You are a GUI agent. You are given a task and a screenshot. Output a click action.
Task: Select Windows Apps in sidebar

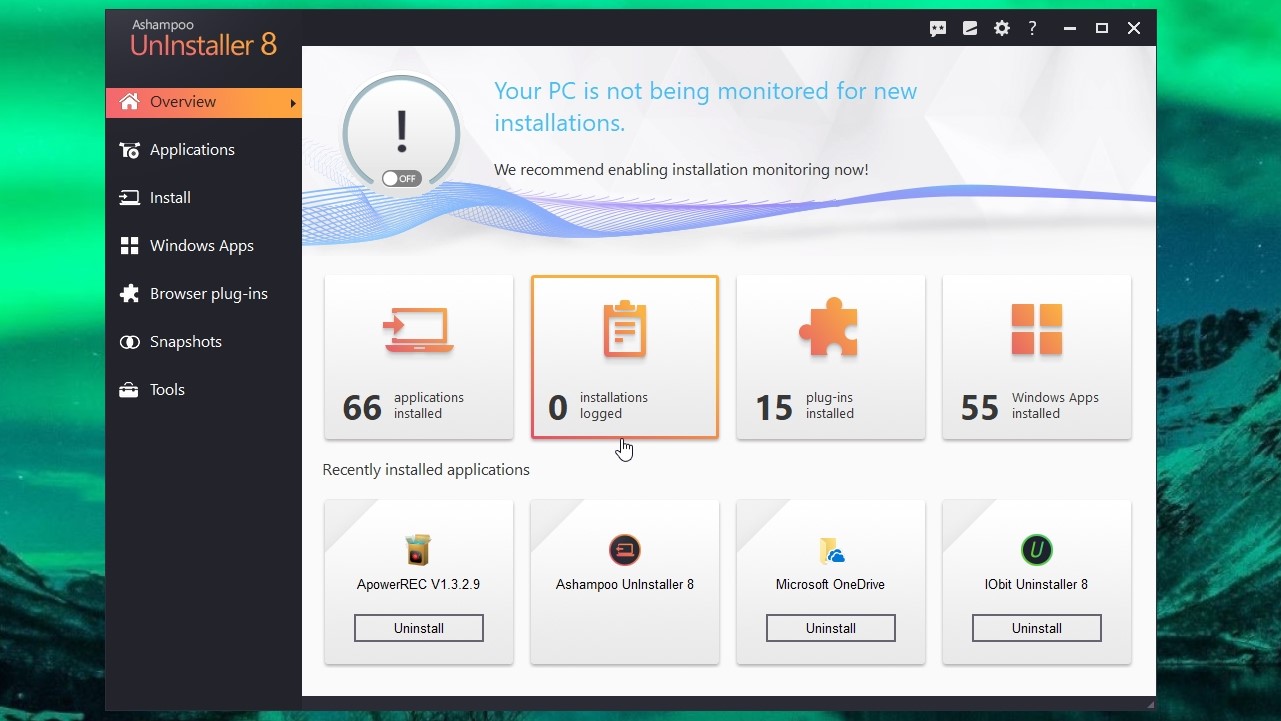(204, 246)
